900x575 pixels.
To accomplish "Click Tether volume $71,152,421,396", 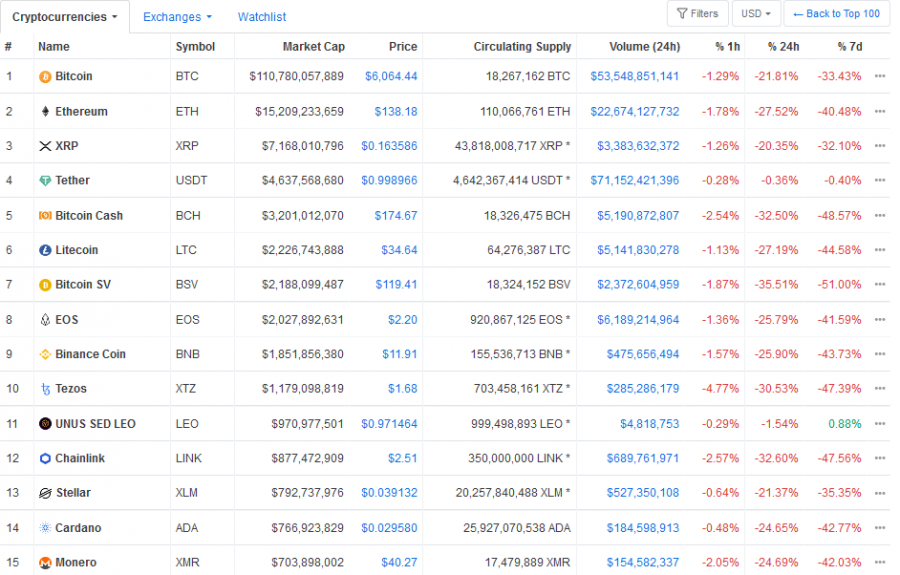I will coord(634,181).
